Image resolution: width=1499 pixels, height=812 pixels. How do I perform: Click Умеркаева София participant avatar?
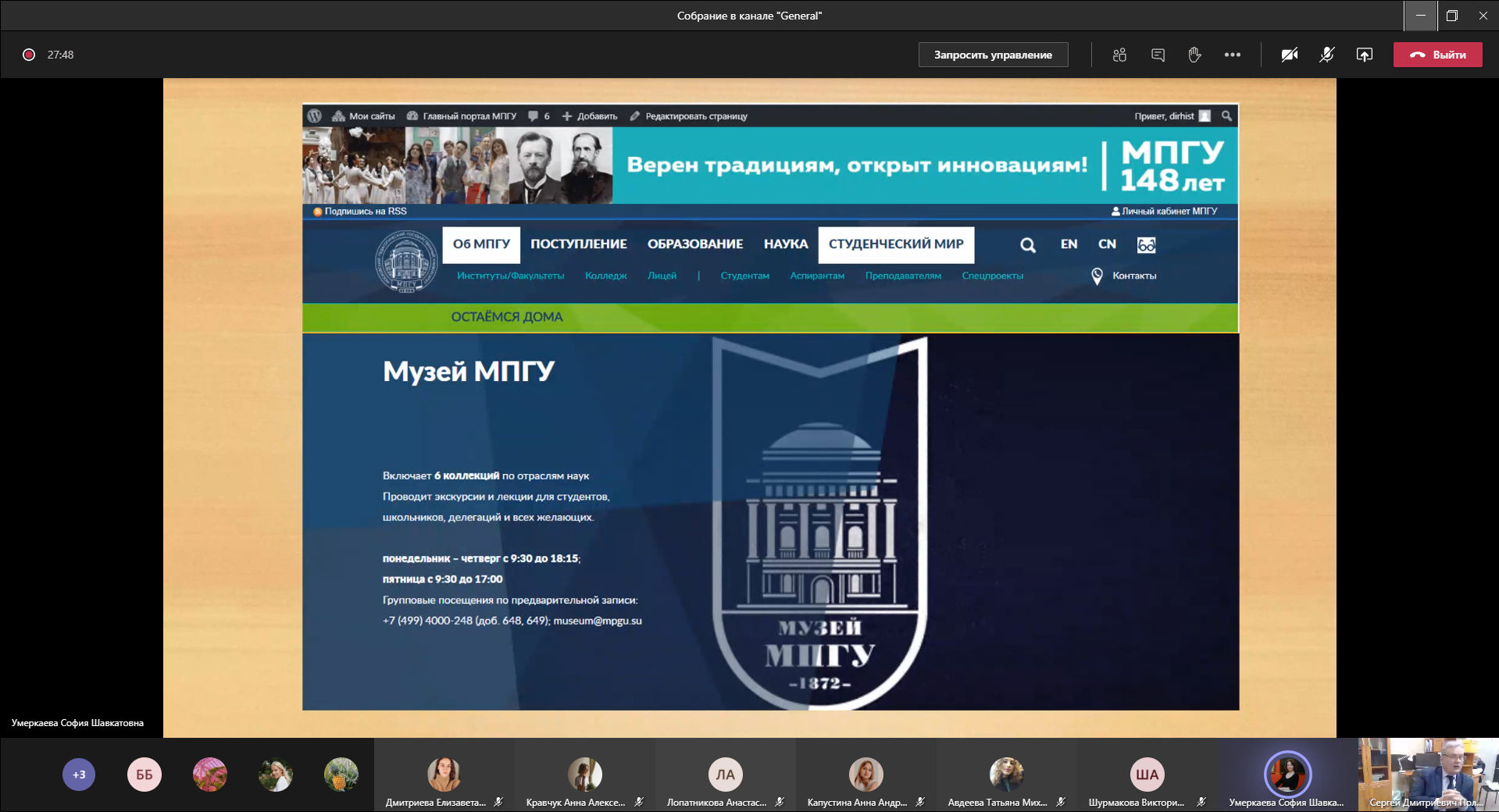coord(1287,773)
